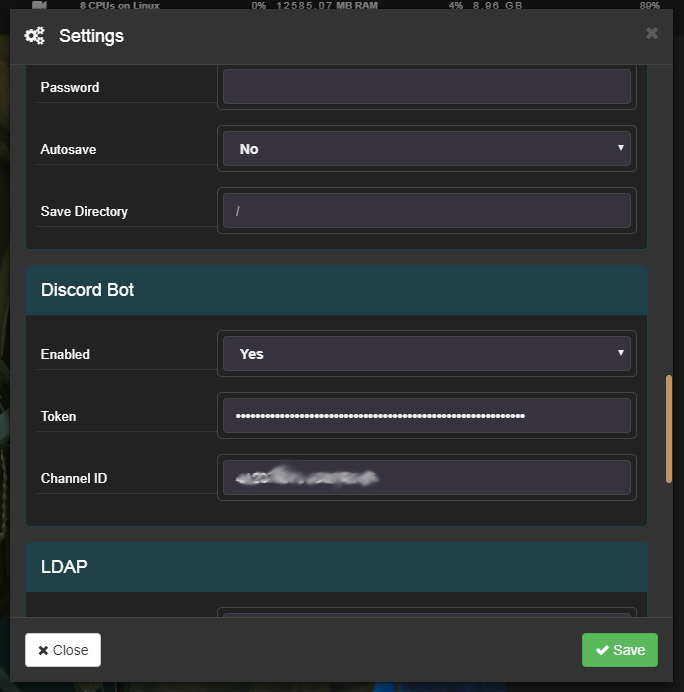Click the Close button
Image resolution: width=684 pixels, height=692 pixels.
click(x=63, y=650)
